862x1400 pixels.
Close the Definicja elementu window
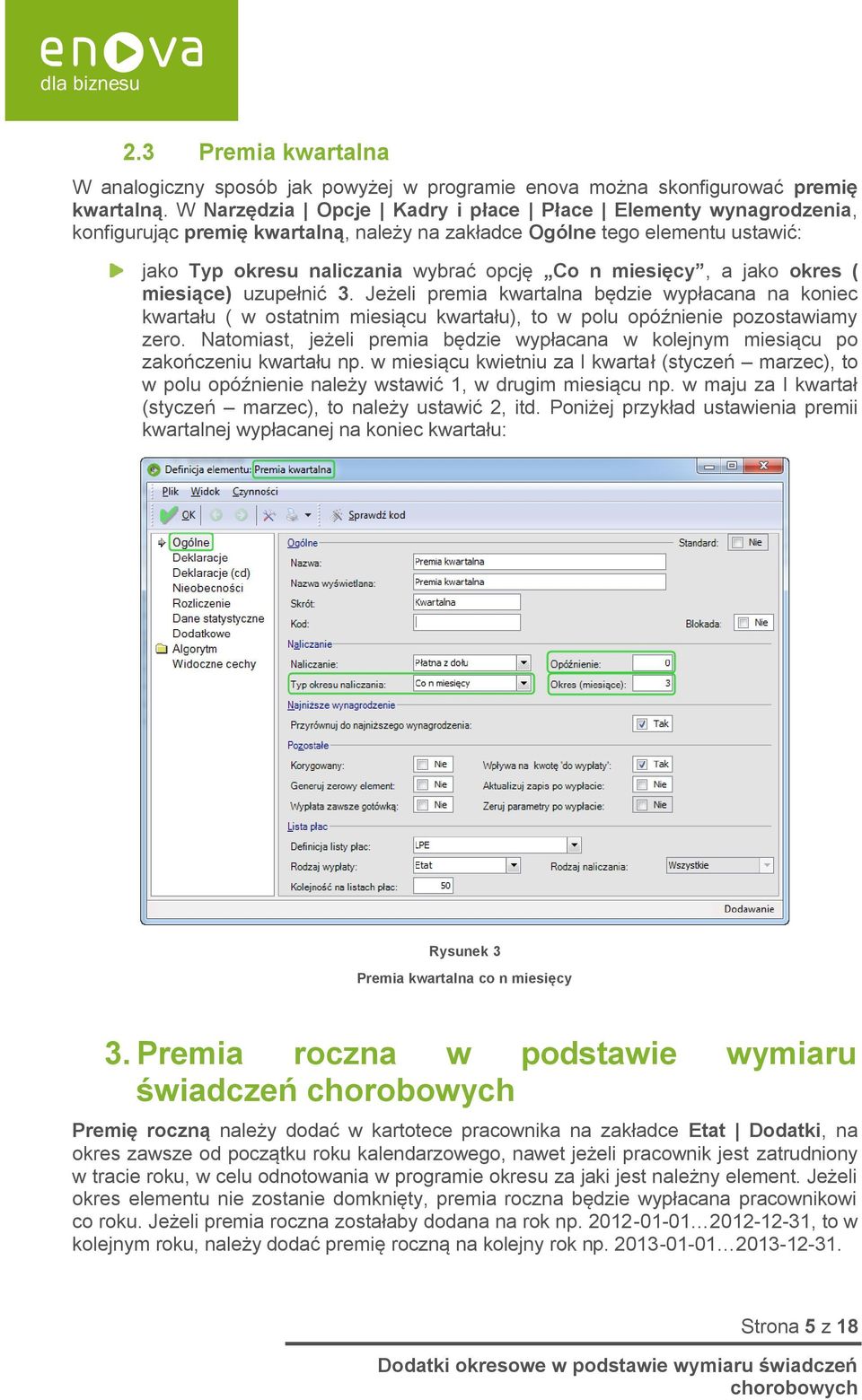pos(763,466)
